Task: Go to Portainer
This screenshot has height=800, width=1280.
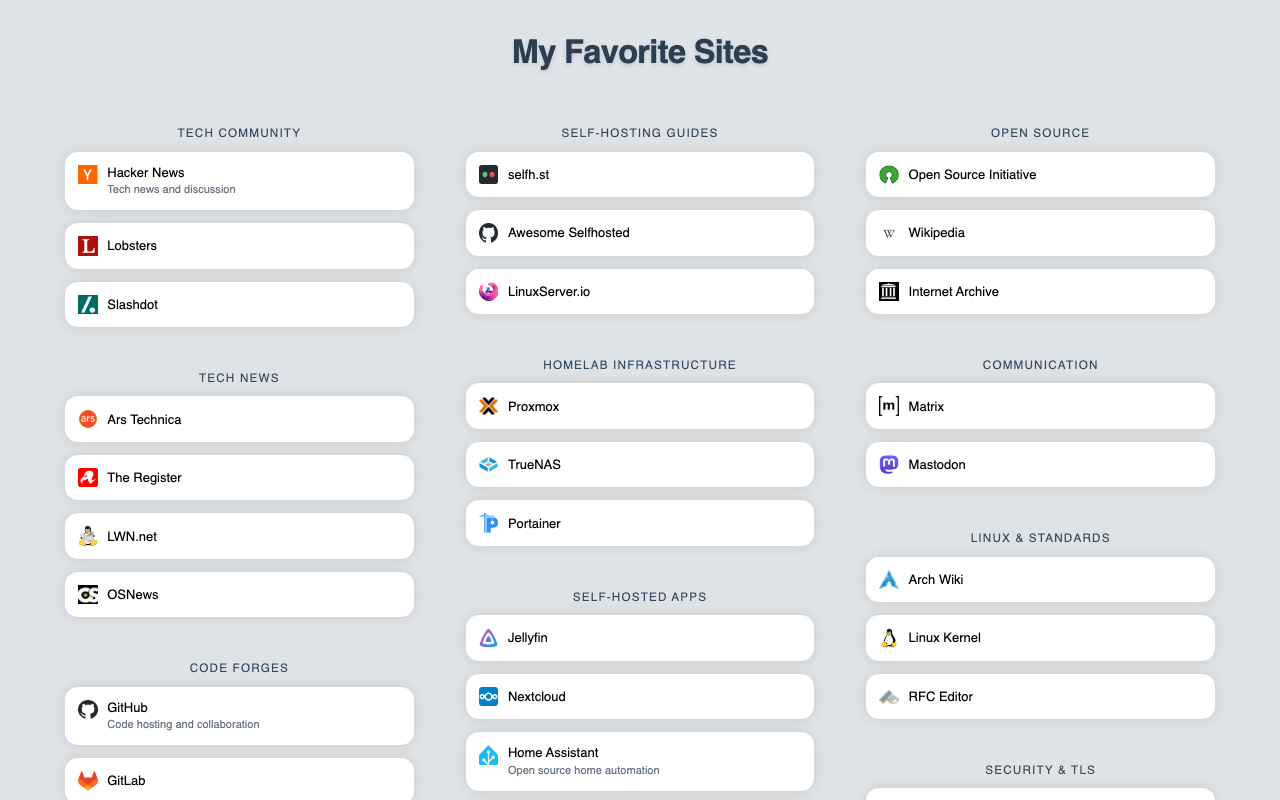Action: [x=640, y=523]
